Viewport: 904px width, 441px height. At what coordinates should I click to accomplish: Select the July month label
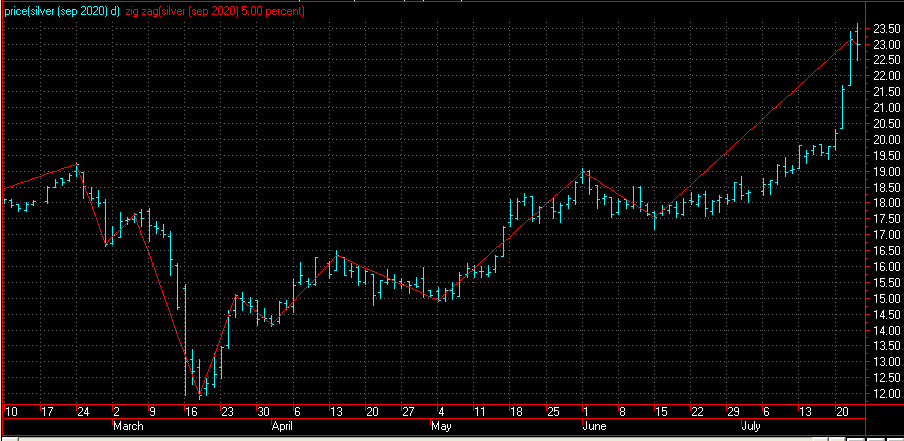pos(751,427)
